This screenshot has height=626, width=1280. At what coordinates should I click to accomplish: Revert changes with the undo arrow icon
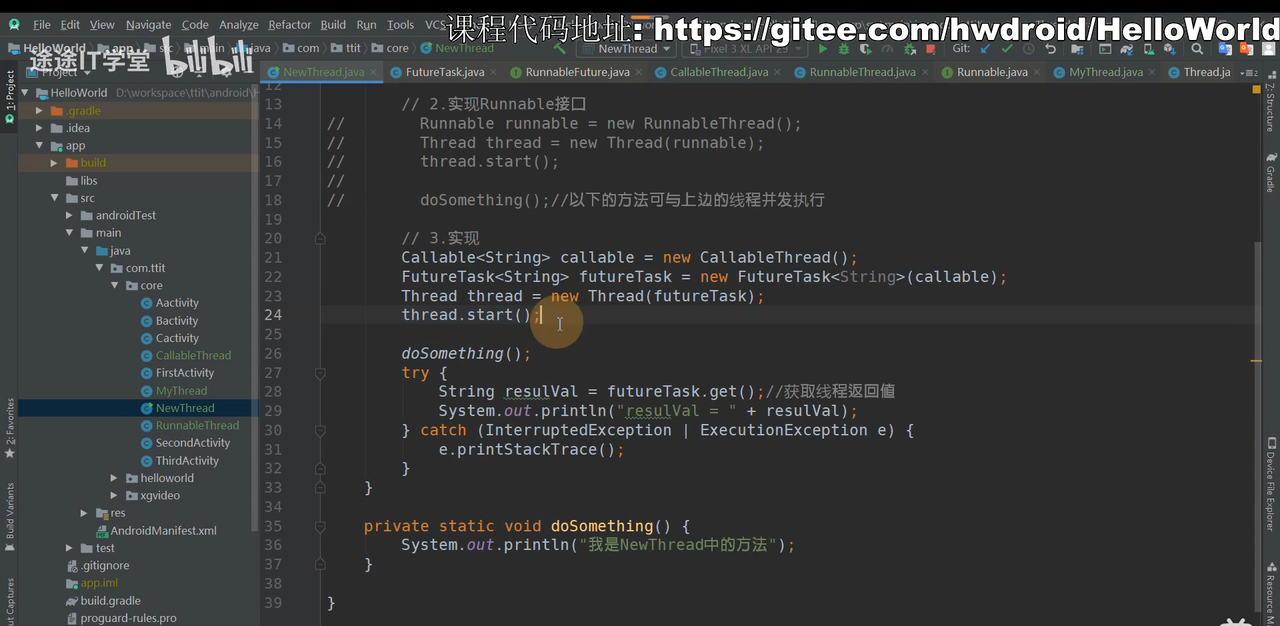1051,49
